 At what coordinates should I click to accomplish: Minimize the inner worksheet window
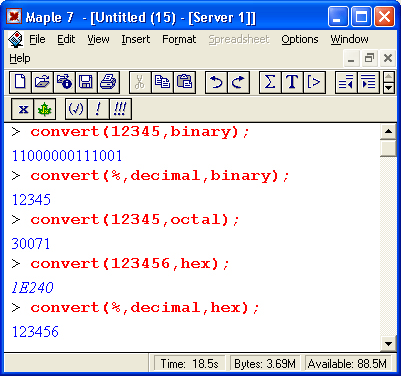351,59
